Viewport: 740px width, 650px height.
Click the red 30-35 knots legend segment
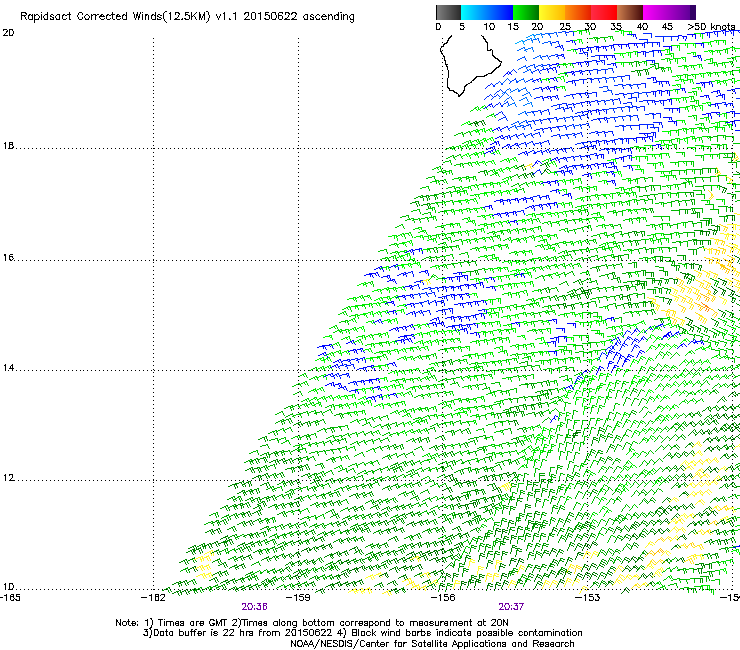point(604,12)
